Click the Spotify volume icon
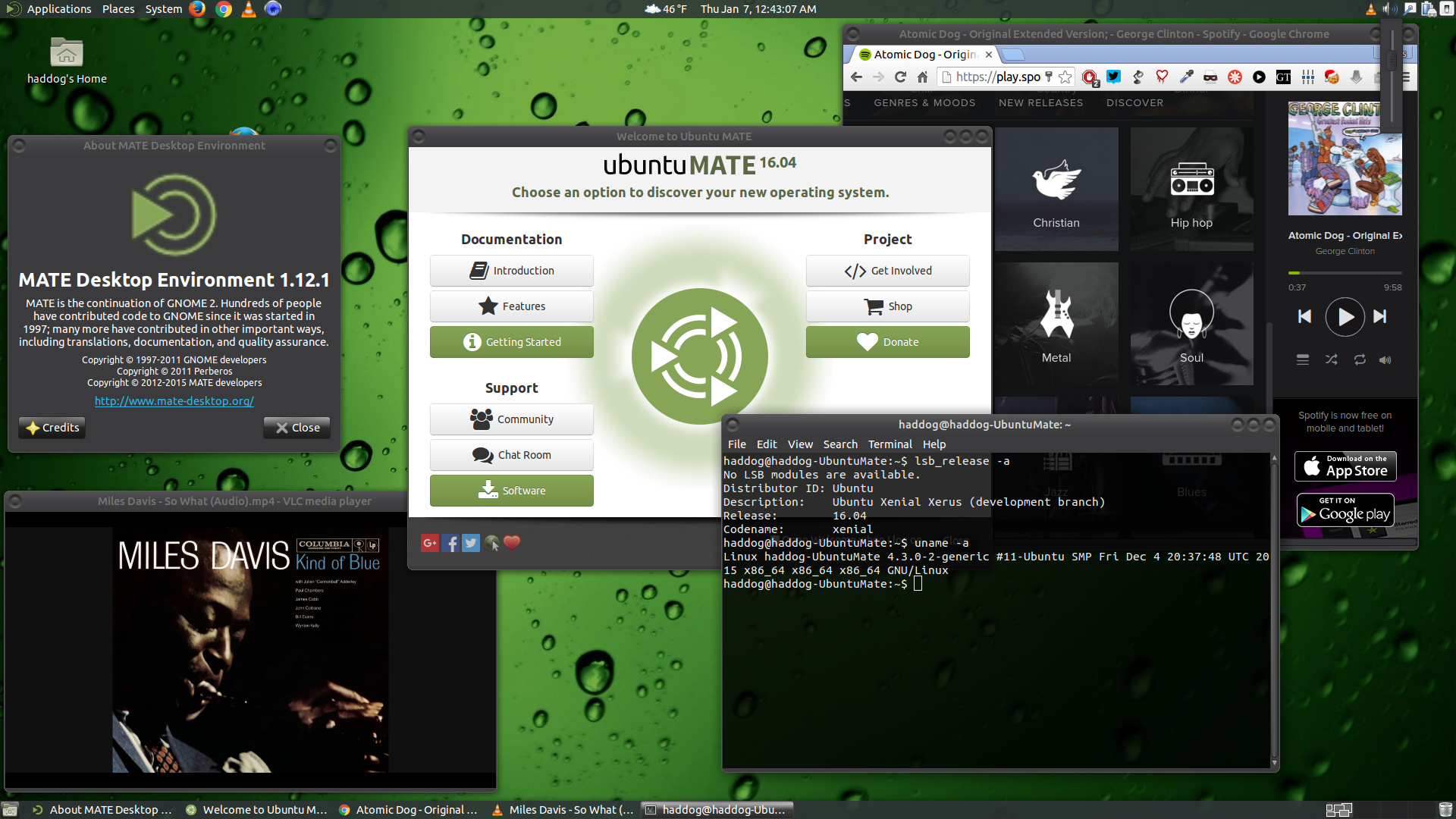Screen dimensions: 1456x819 coord(1385,360)
